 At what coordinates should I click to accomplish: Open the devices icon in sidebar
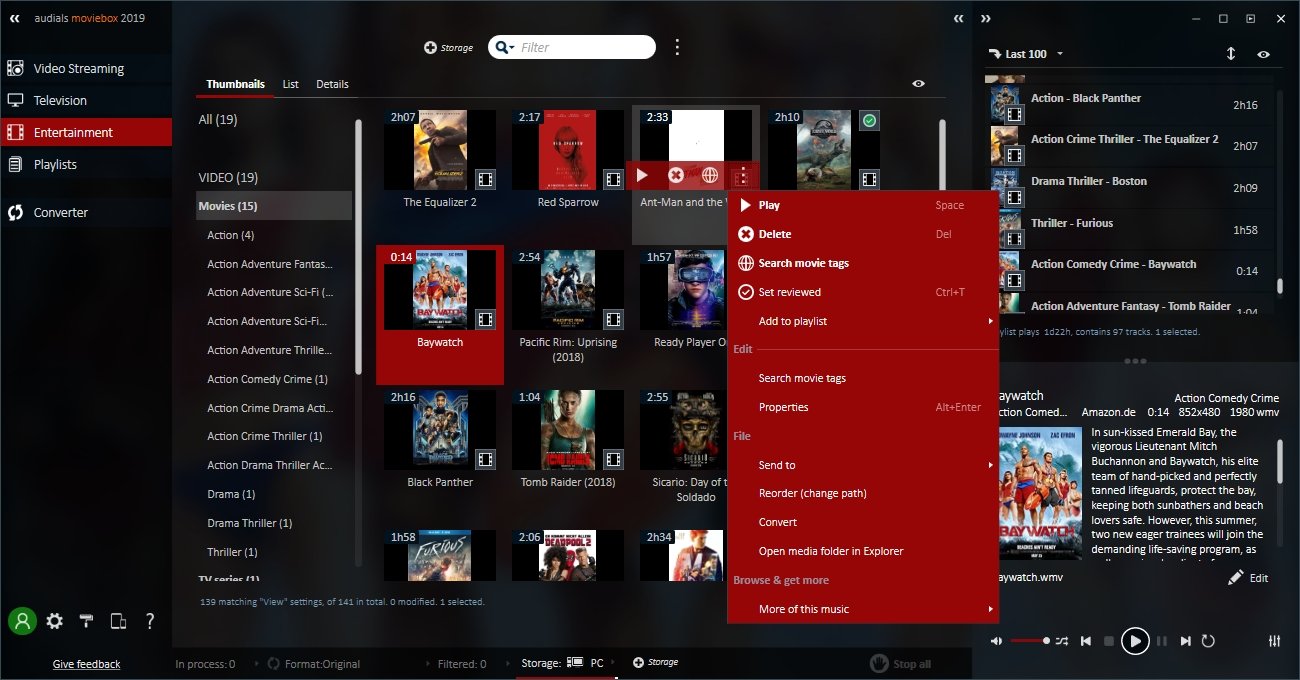coord(118,621)
